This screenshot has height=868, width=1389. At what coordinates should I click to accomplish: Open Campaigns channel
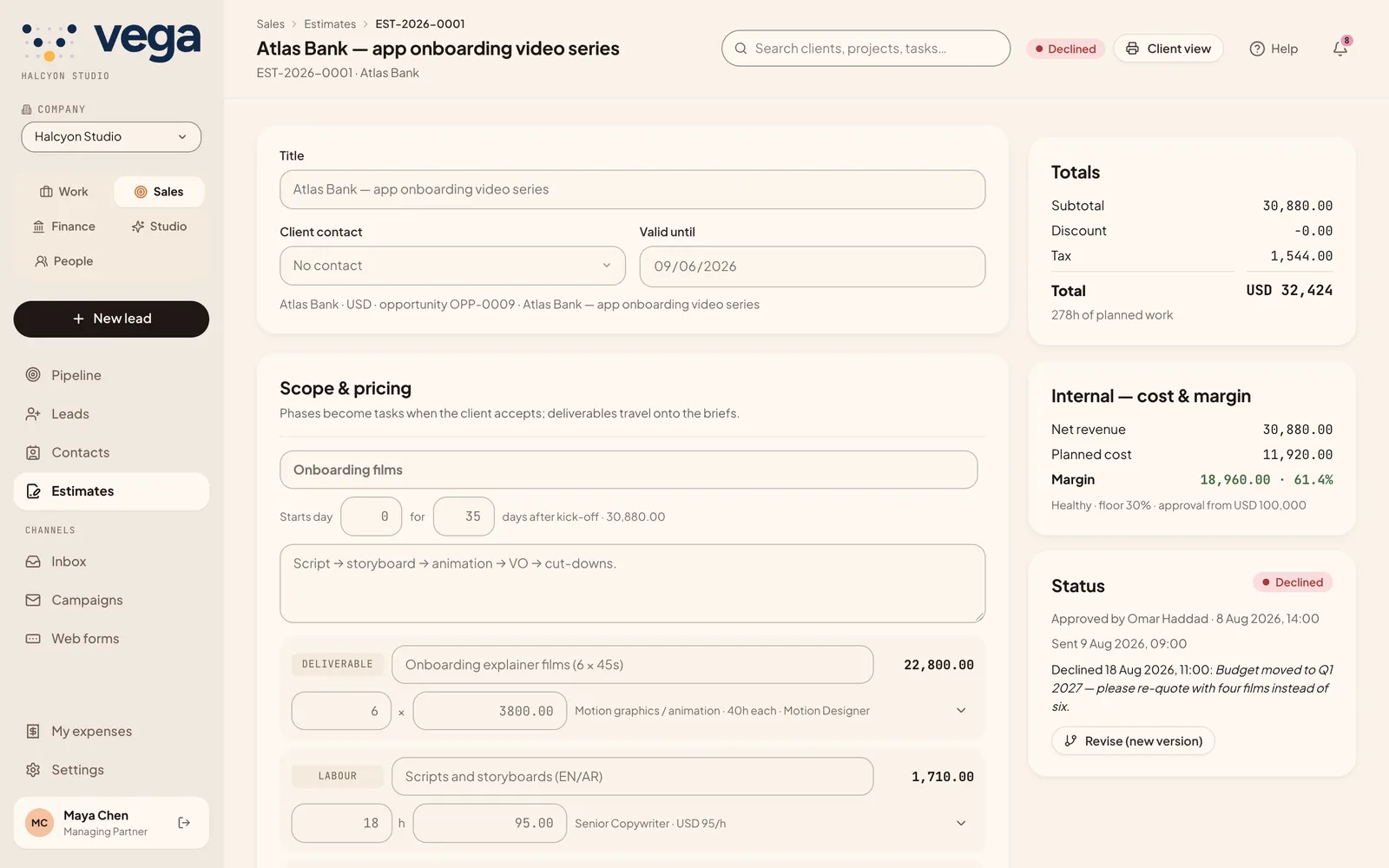(x=111, y=600)
